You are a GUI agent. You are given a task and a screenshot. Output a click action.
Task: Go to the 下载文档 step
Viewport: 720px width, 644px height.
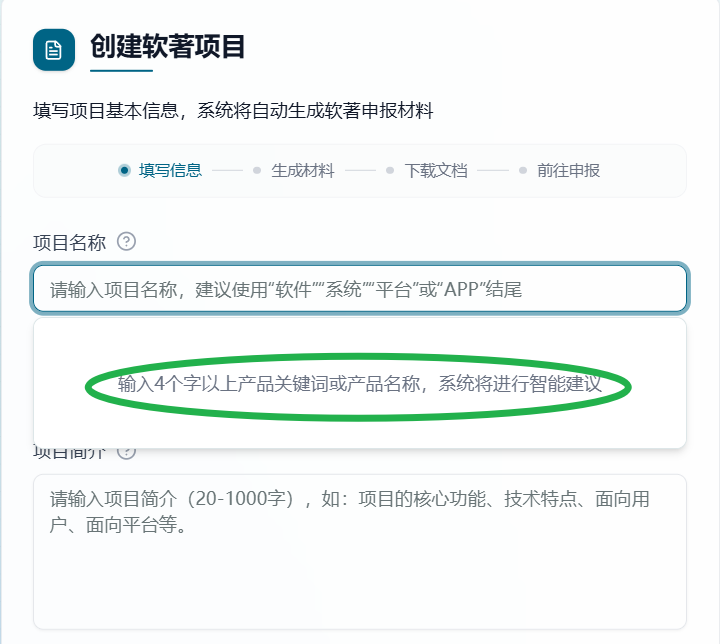[x=427, y=170]
